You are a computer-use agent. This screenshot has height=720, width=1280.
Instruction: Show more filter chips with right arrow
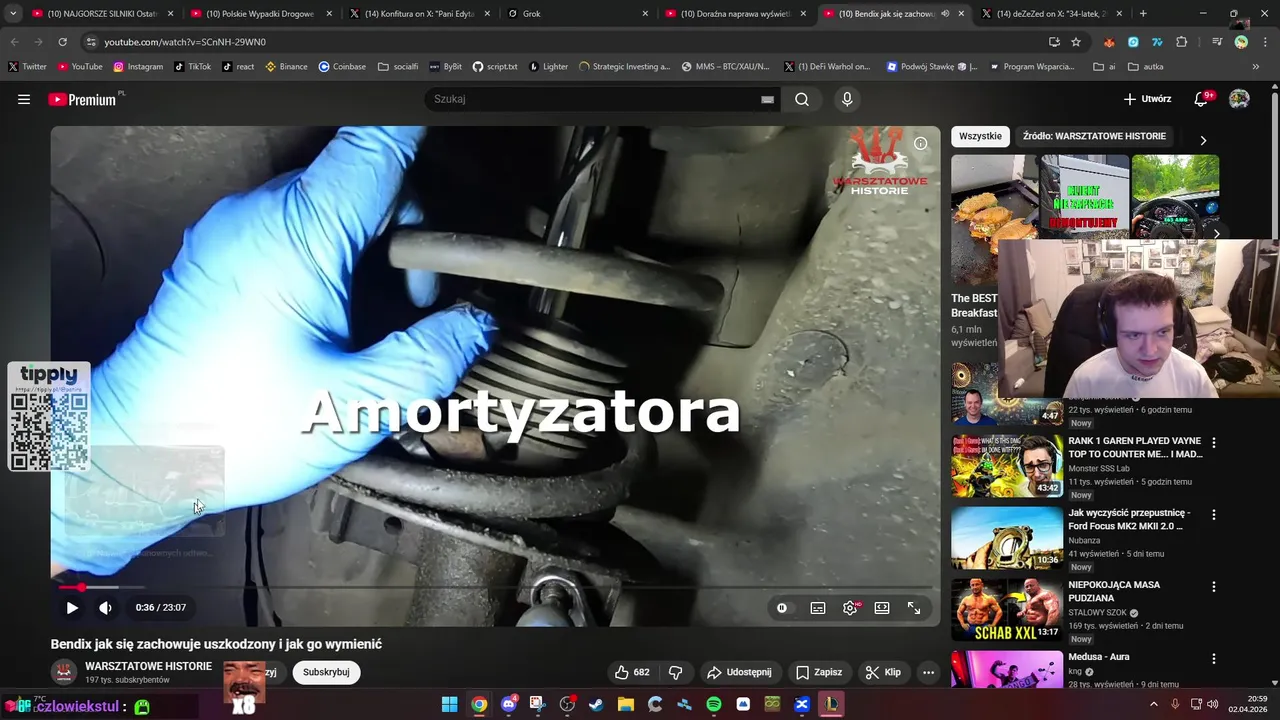click(x=1203, y=140)
